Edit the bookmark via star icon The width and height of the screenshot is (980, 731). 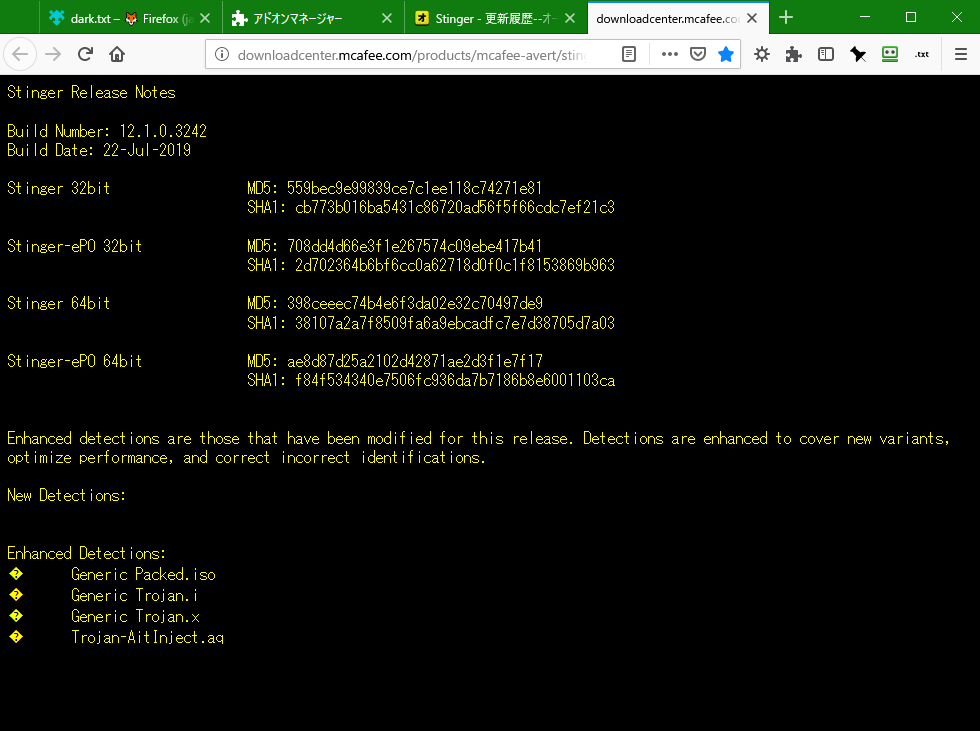(726, 54)
